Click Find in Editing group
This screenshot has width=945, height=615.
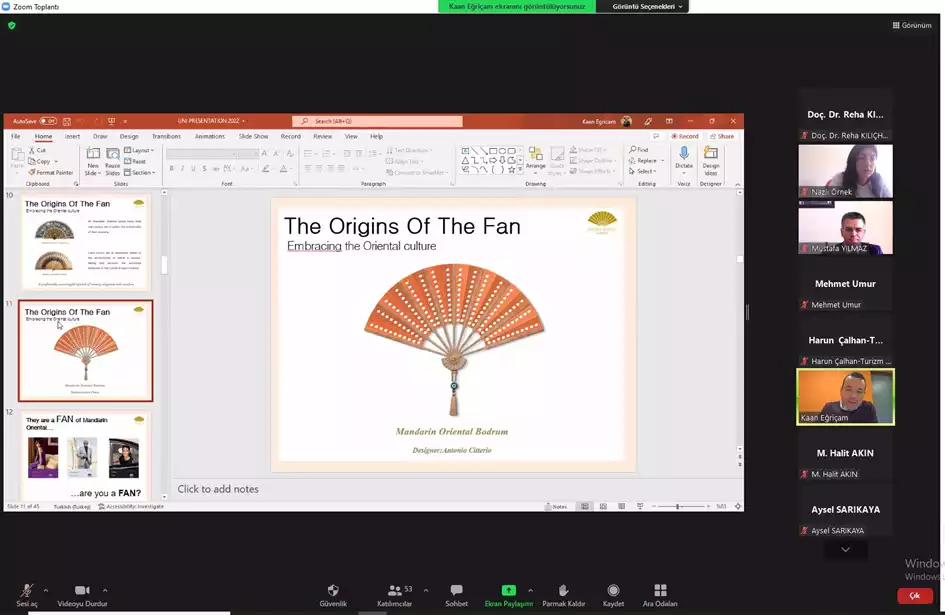(x=639, y=150)
